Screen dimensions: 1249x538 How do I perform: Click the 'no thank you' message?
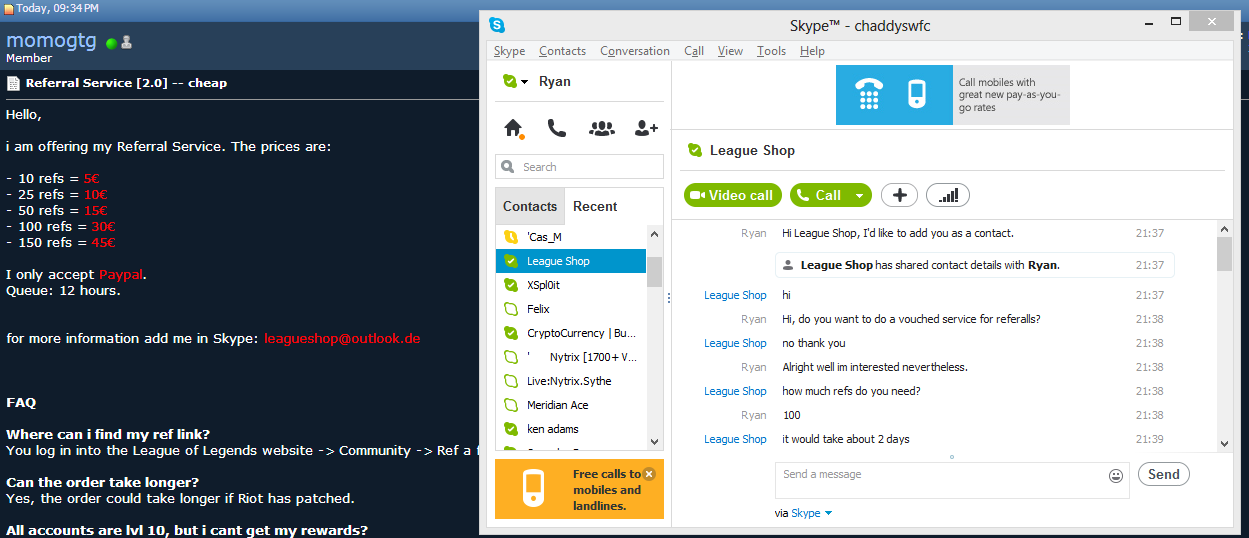[814, 343]
